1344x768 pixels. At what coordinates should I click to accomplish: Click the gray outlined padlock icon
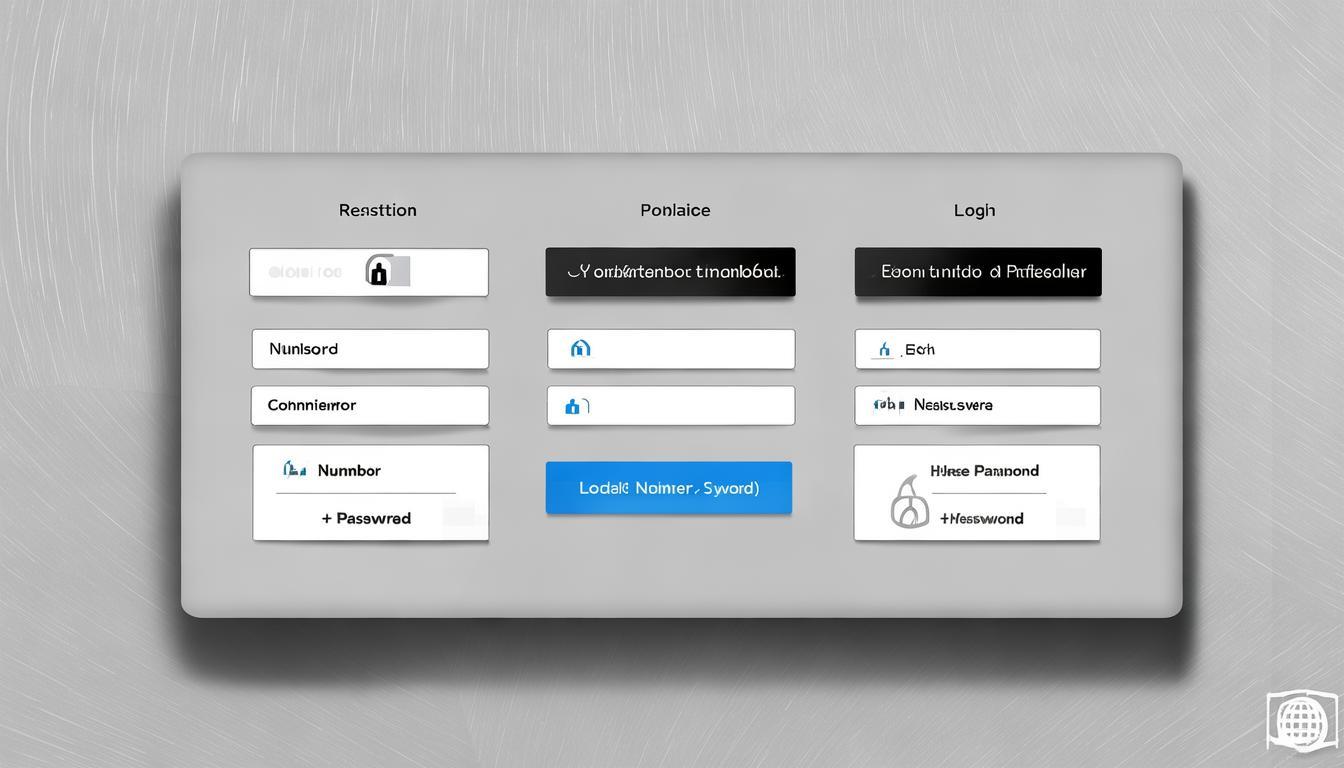click(909, 501)
